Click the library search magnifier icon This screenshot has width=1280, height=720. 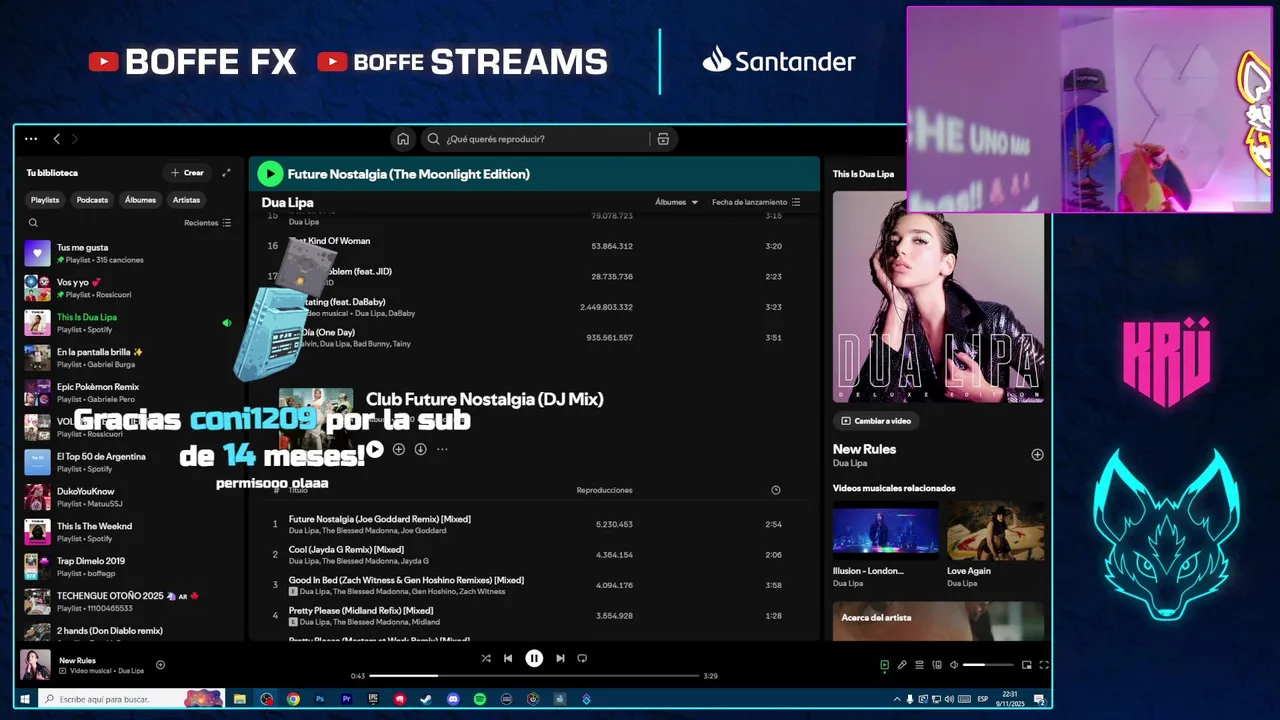click(x=33, y=223)
